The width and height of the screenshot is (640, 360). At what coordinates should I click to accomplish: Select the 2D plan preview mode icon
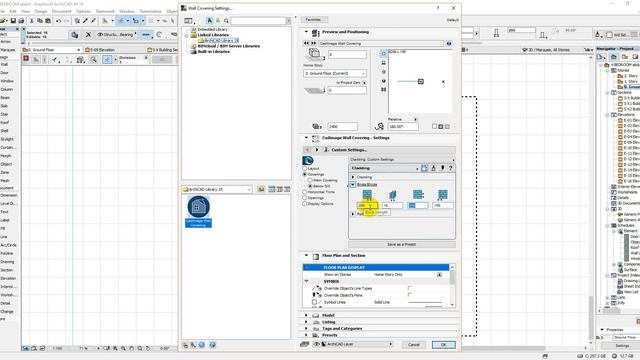point(383,53)
